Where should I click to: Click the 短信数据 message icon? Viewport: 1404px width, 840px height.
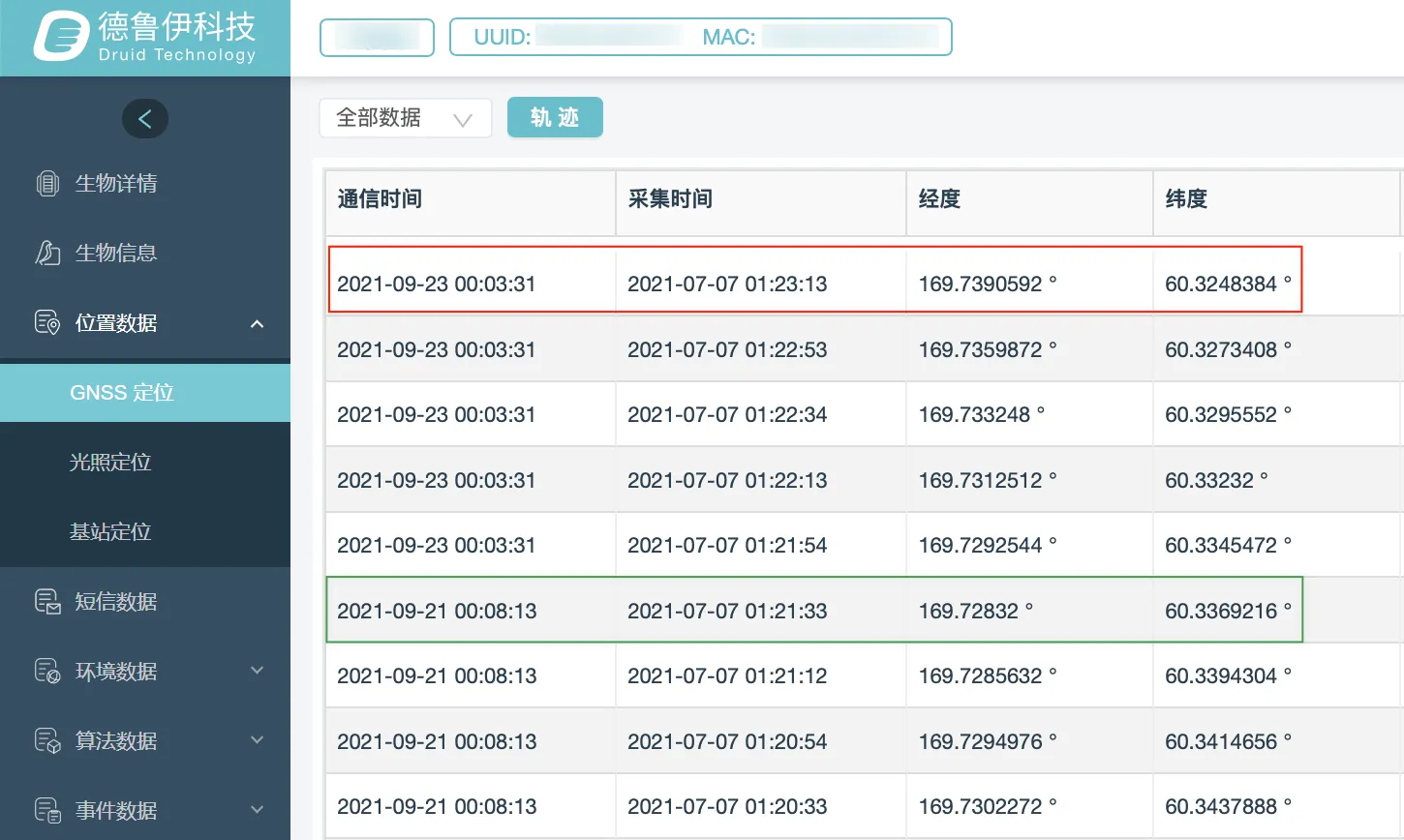click(x=47, y=601)
